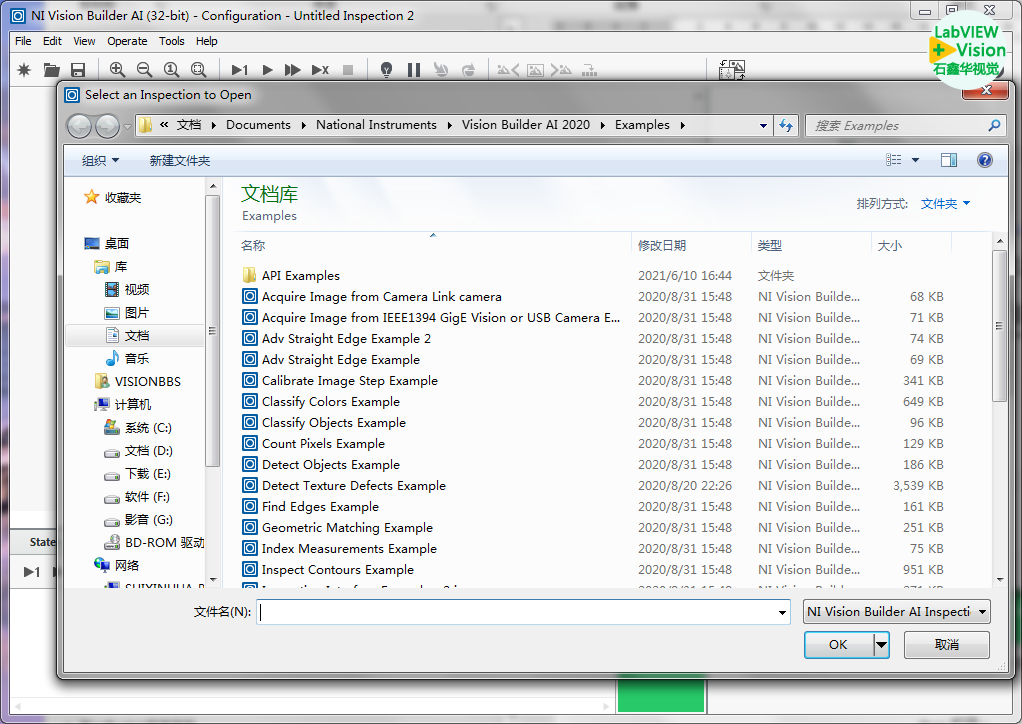Click the Save inspection floppy disk icon
The image size is (1022, 724).
tap(78, 70)
